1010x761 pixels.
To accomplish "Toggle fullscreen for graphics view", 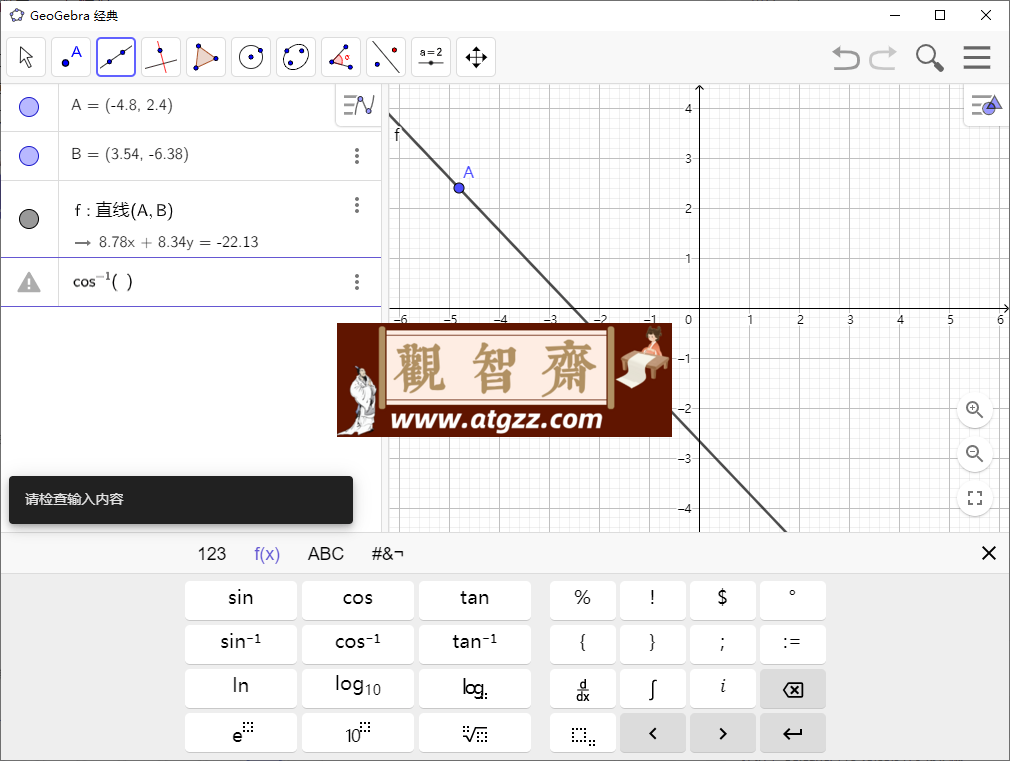I will pos(975,497).
